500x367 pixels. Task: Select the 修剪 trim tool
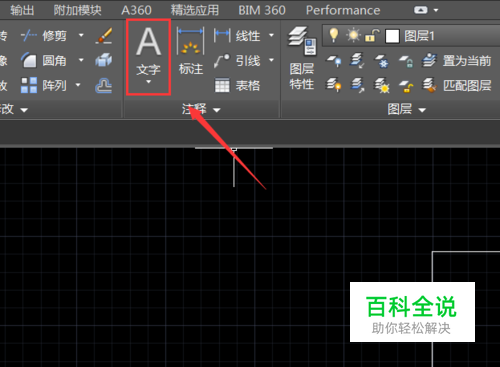click(x=44, y=35)
